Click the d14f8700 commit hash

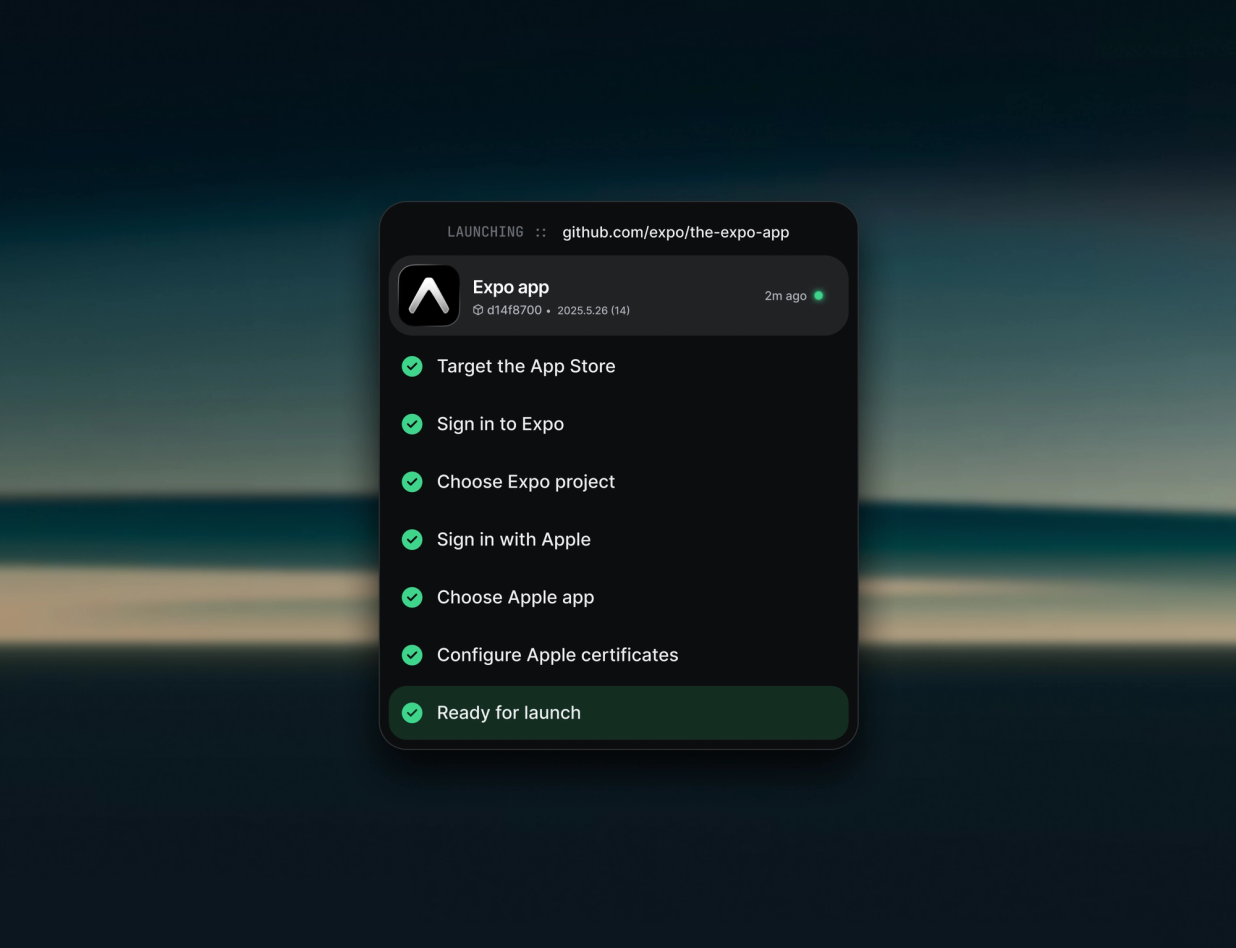tap(514, 310)
